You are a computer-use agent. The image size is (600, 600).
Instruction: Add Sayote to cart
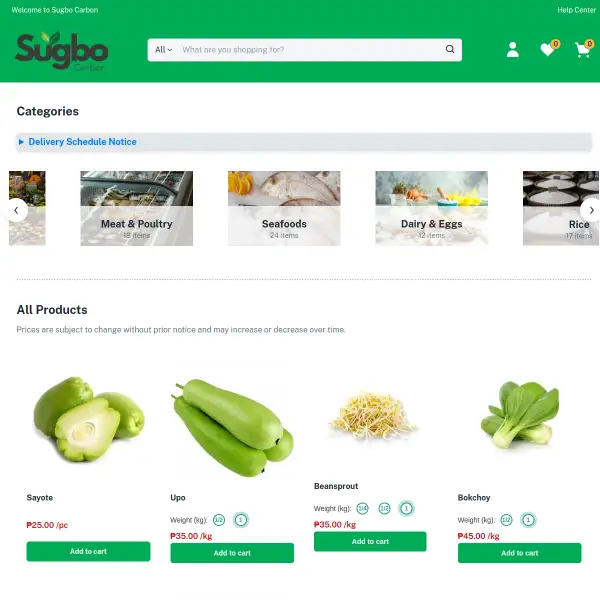88,551
